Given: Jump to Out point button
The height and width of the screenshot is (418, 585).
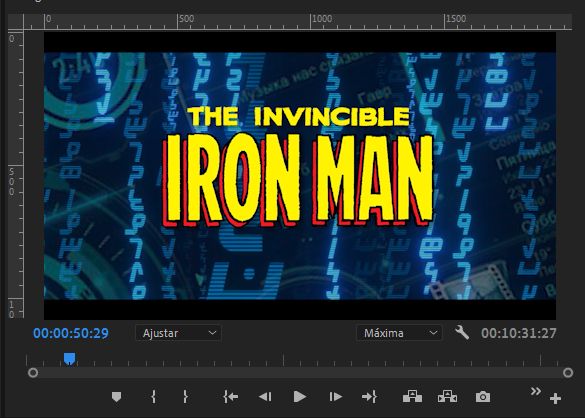Looking at the screenshot, I should [369, 397].
